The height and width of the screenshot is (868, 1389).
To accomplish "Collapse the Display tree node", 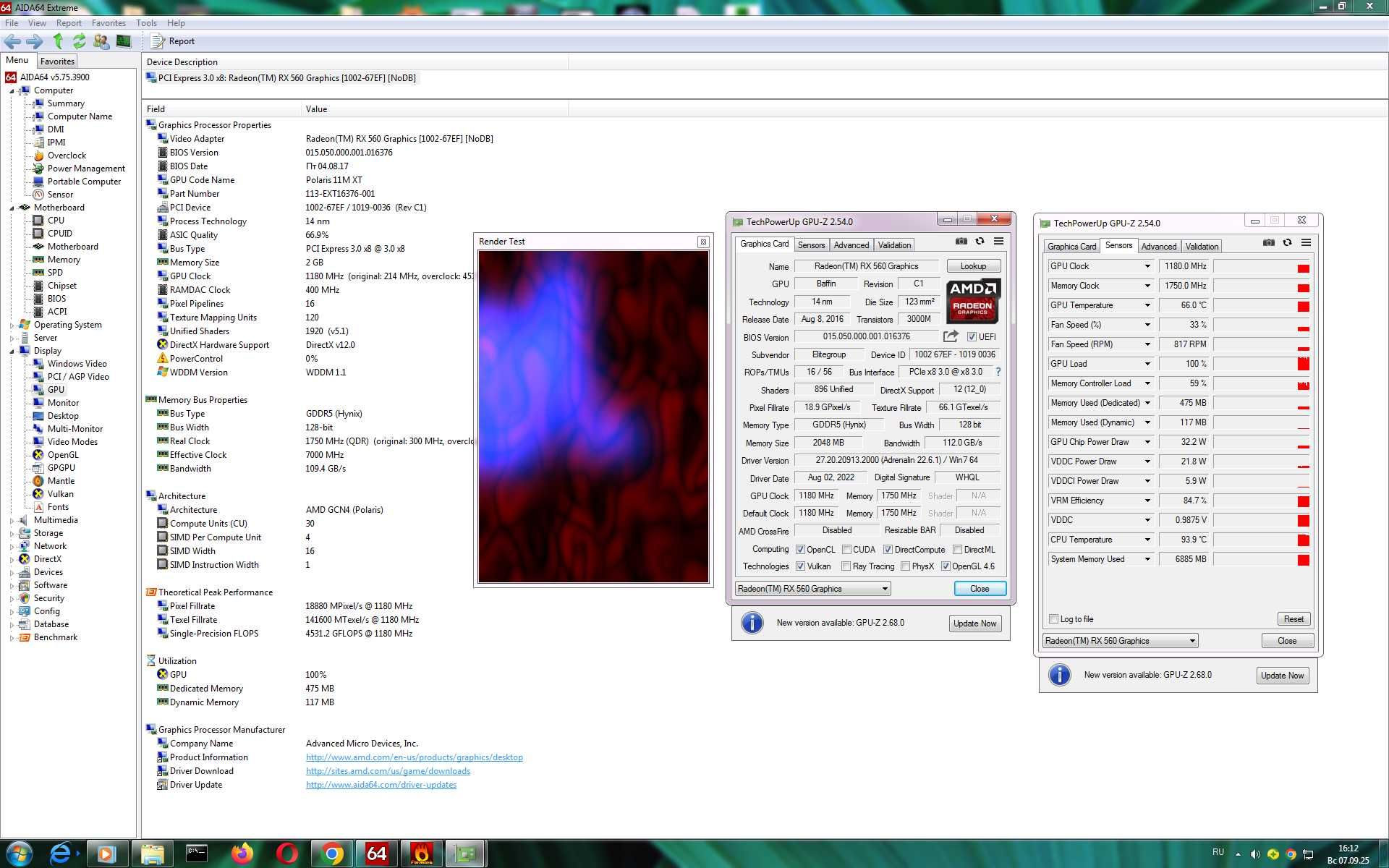I will pos(12,352).
